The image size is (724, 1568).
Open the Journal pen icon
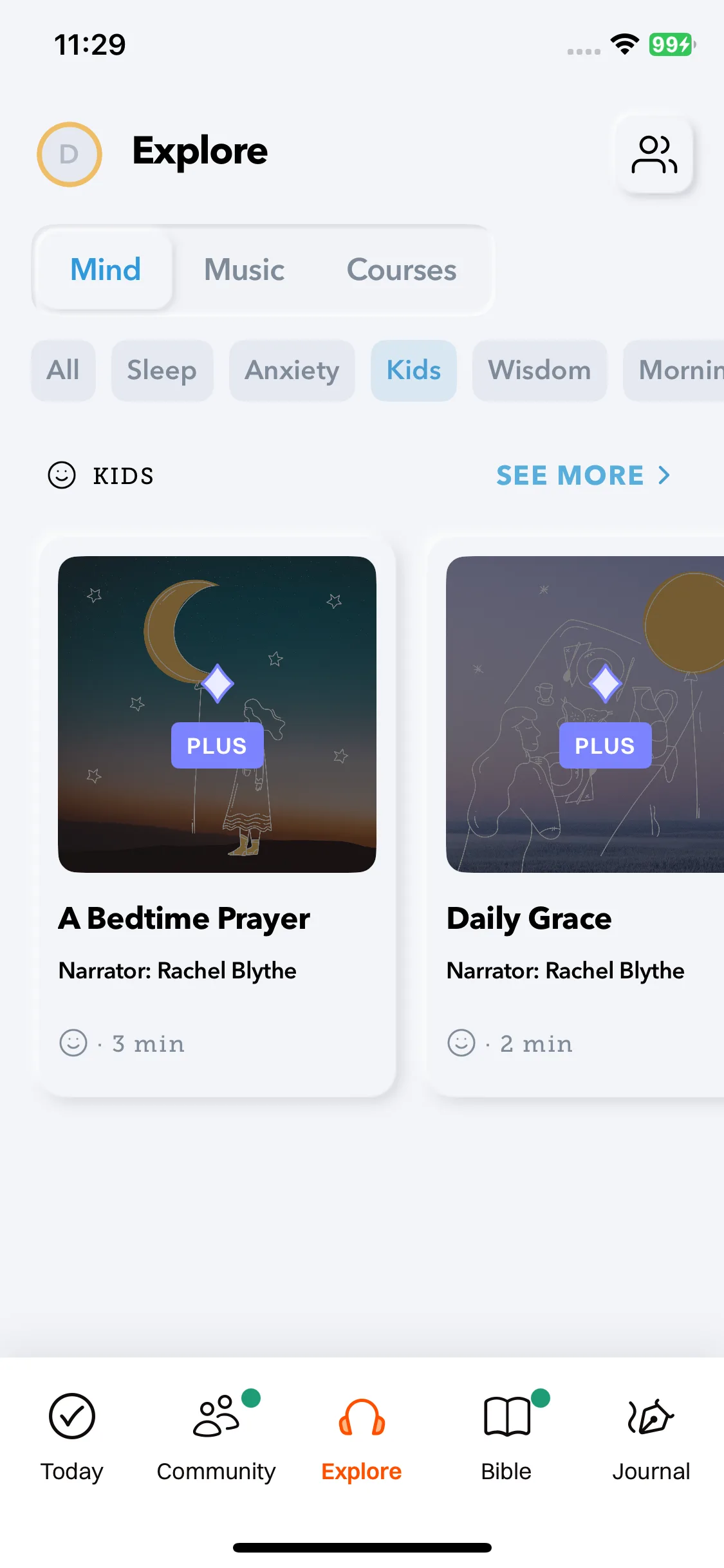click(x=651, y=1417)
